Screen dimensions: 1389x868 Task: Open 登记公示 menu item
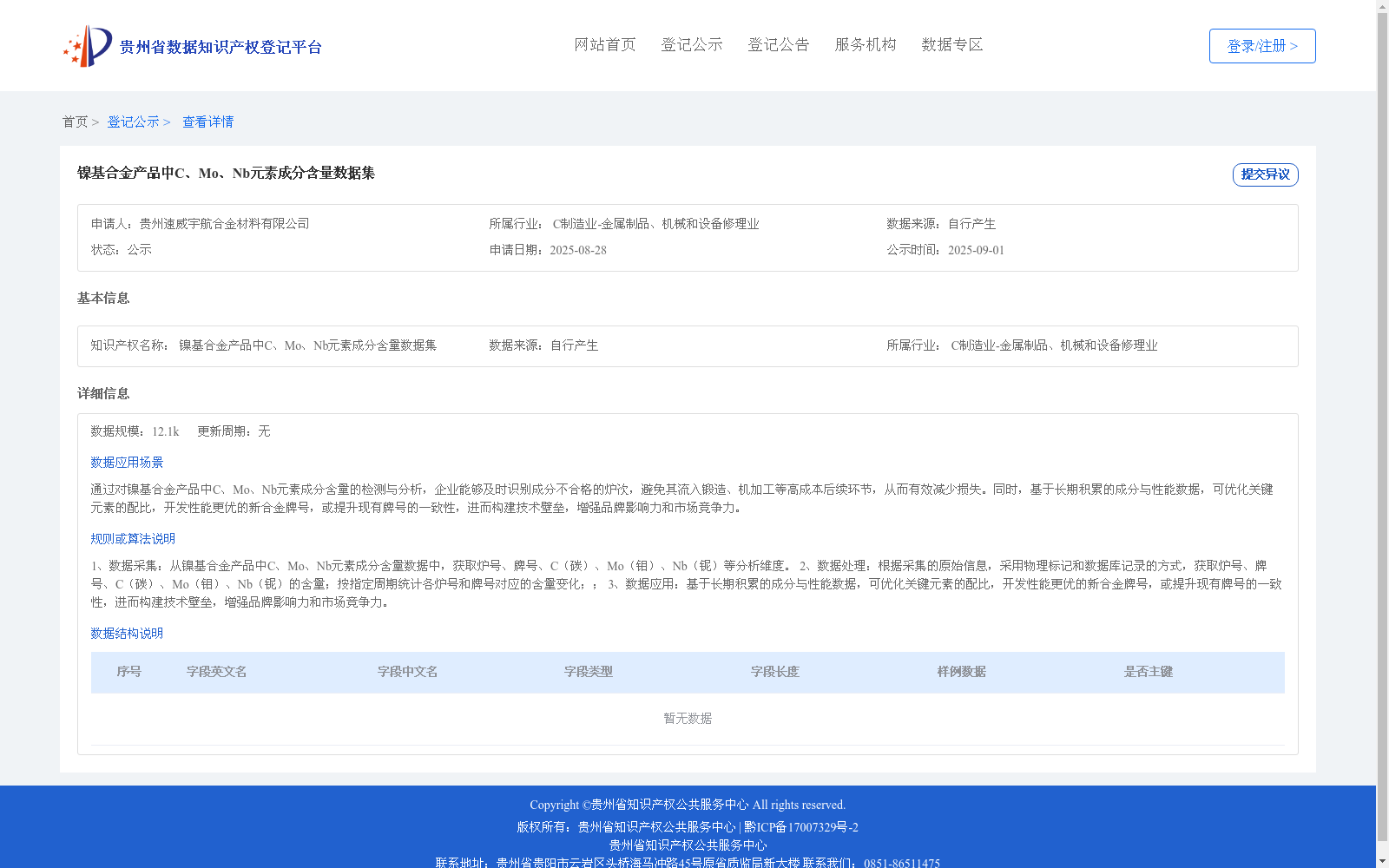(x=692, y=44)
